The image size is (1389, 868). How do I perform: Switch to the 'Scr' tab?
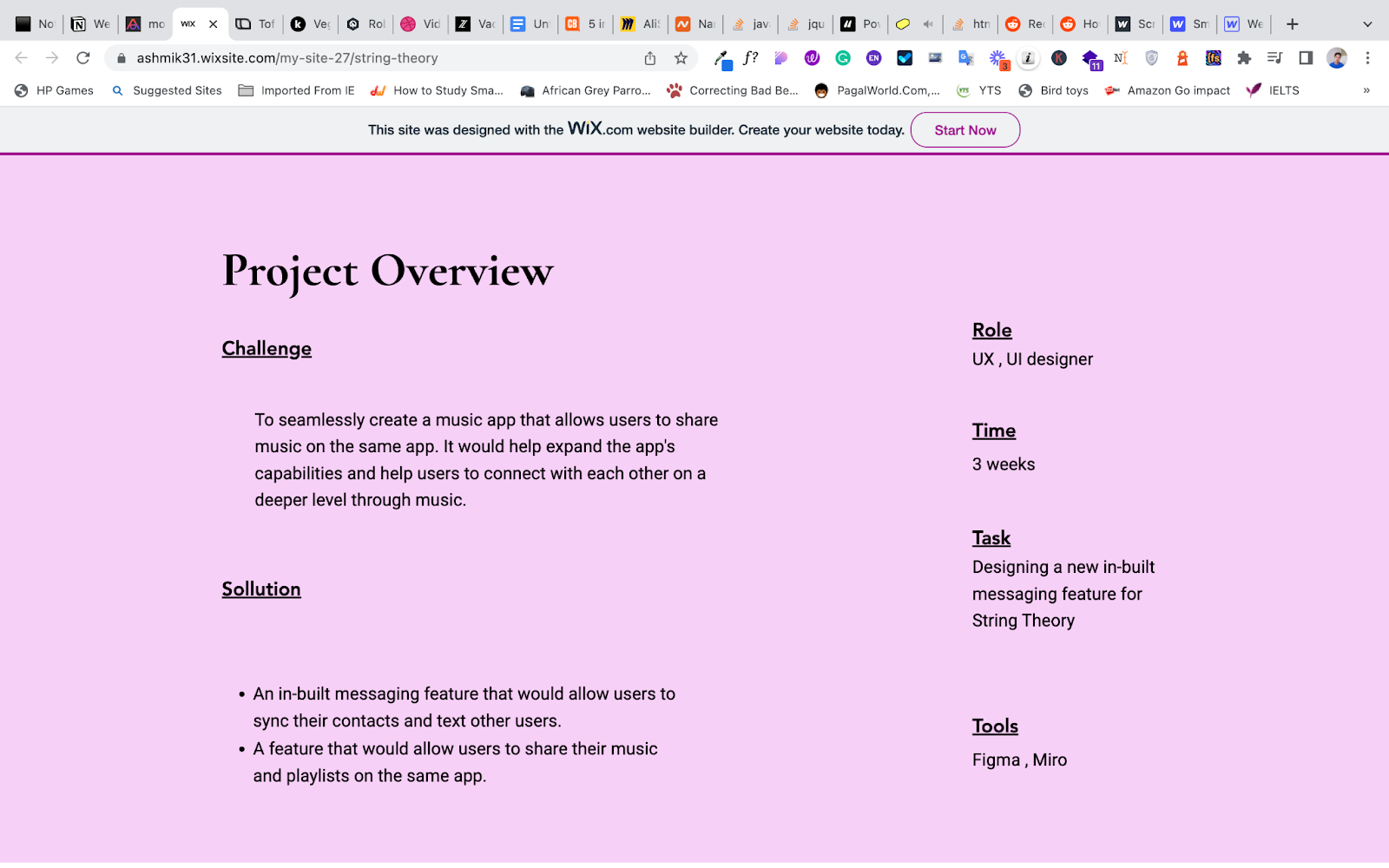pos(1136,24)
